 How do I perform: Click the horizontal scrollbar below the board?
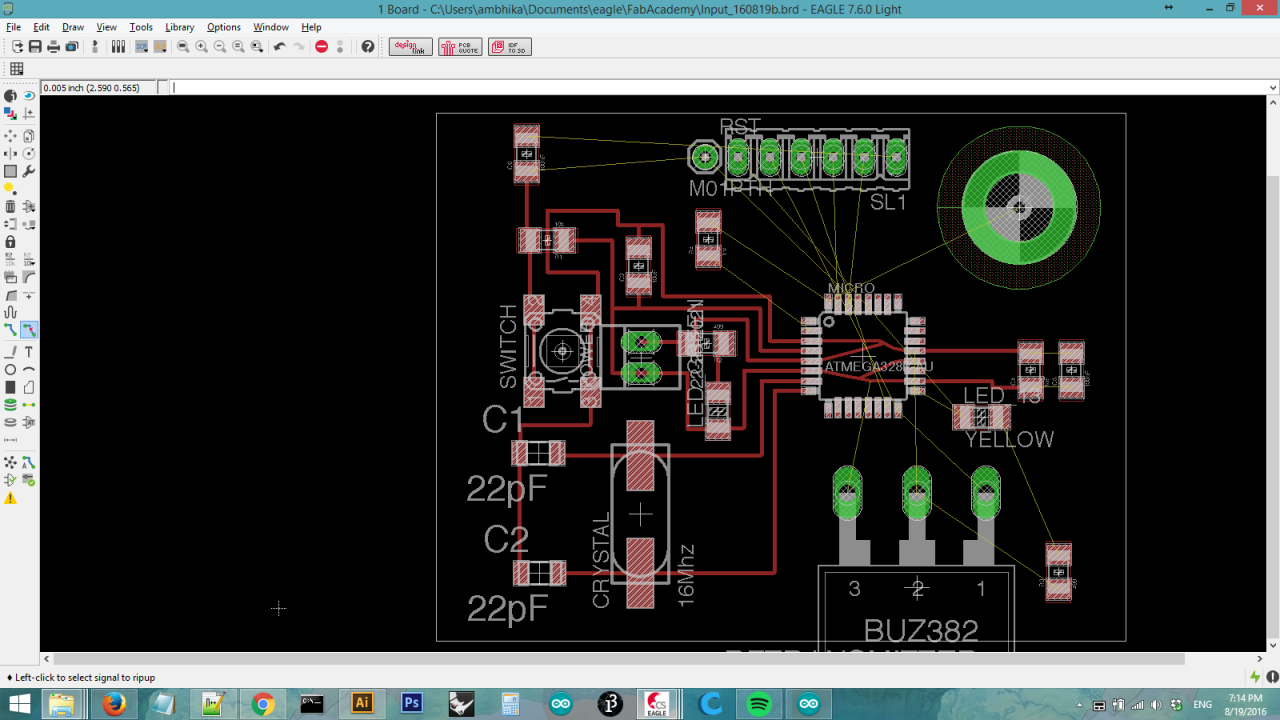pos(619,659)
